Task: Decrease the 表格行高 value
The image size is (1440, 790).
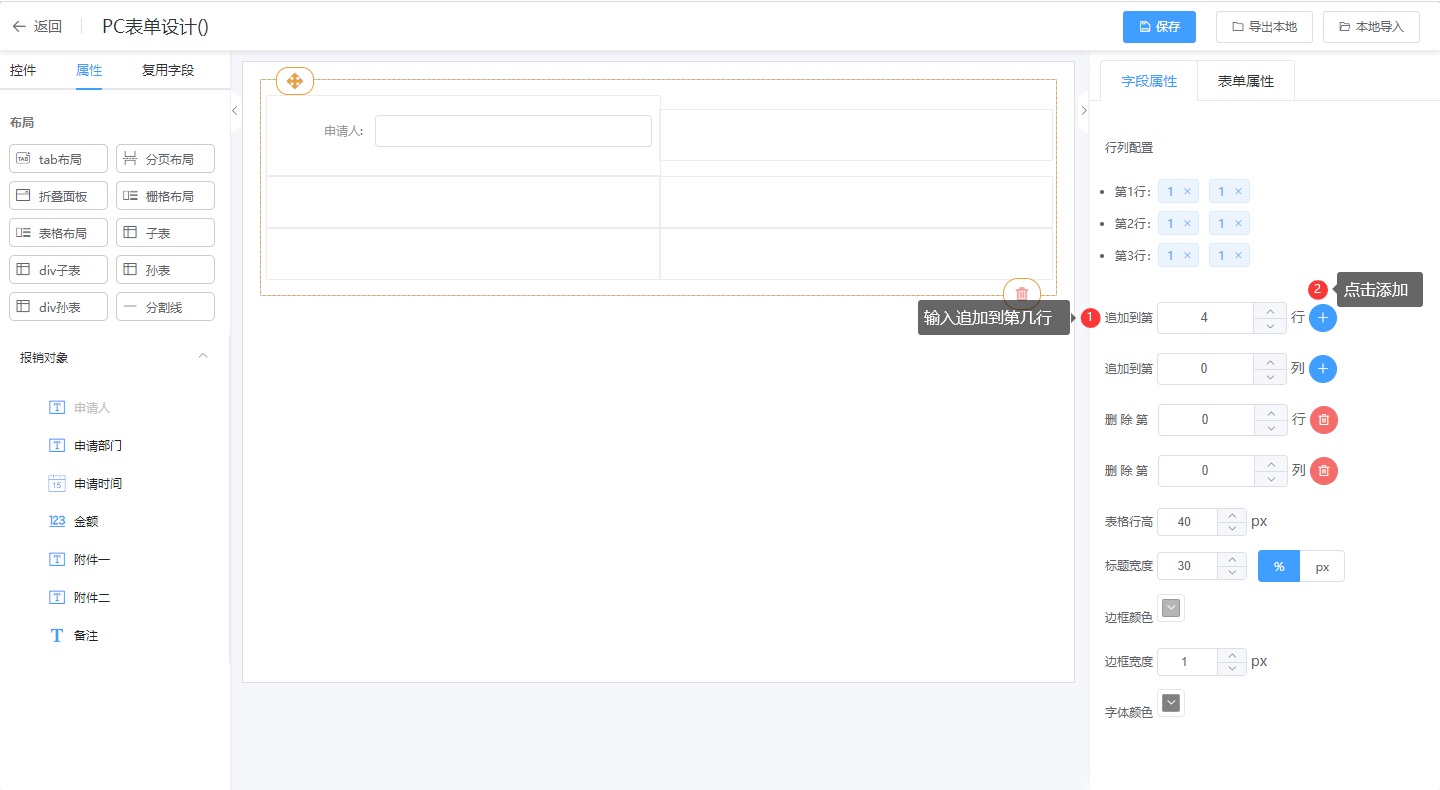Action: point(1232,529)
